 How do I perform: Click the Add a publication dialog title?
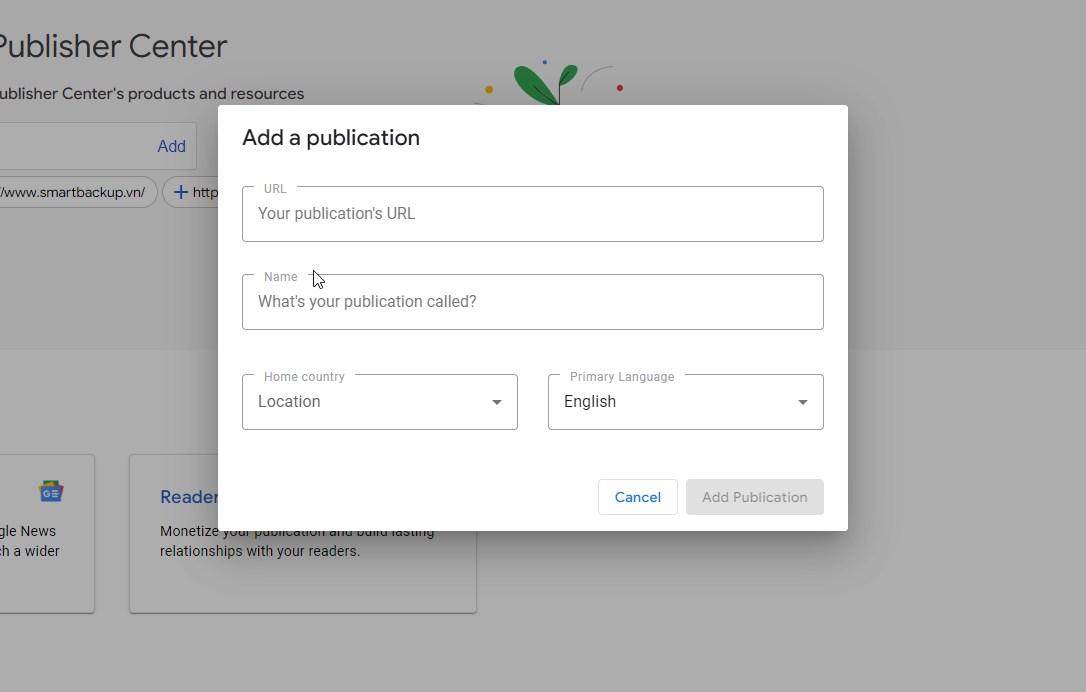point(331,138)
